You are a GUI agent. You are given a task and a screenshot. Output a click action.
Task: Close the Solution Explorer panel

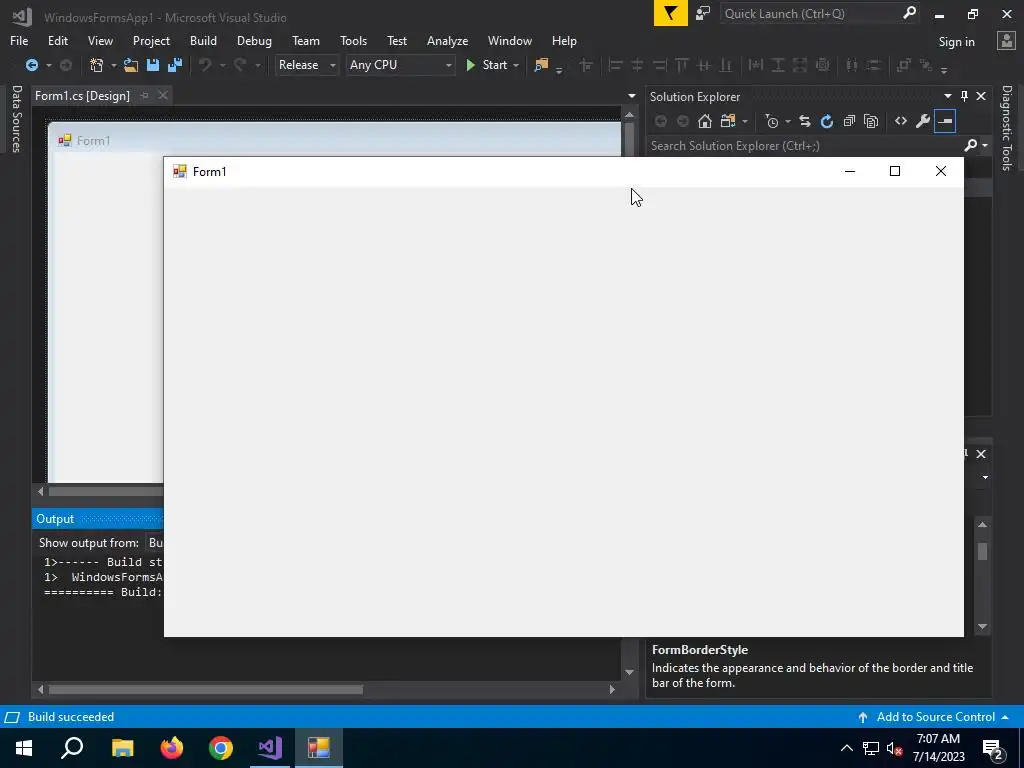point(981,96)
